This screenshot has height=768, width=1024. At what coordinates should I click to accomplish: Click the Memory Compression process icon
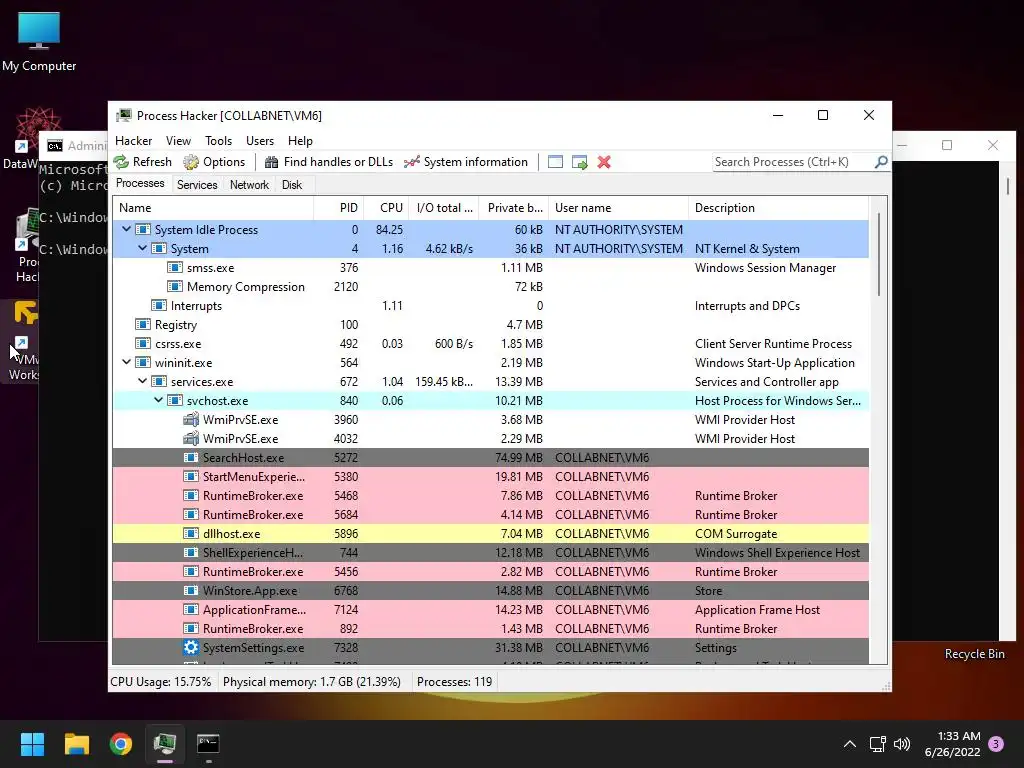tap(174, 287)
